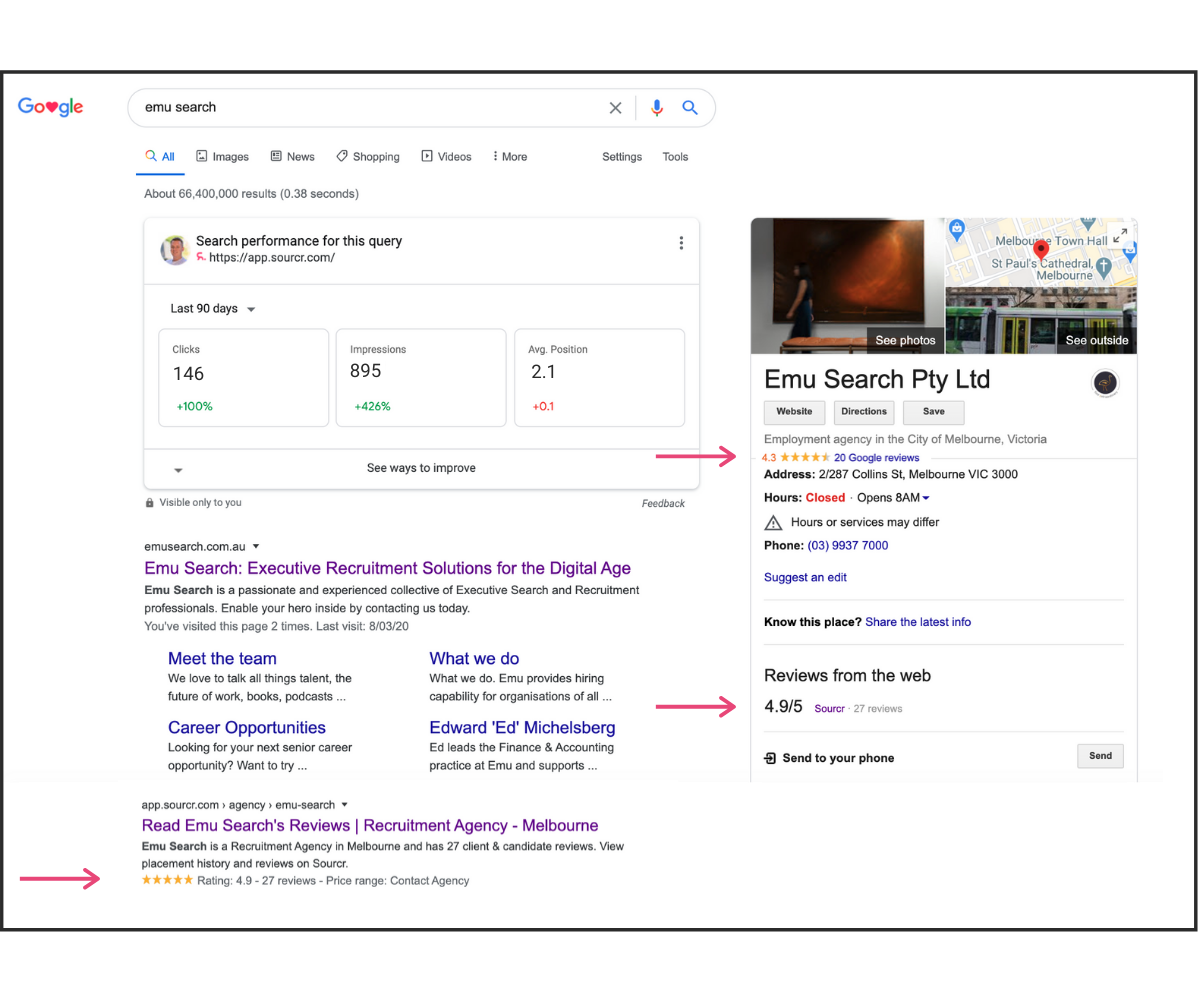This screenshot has height=1000, width=1200.
Task: Click the lock icon beside Visible only to you
Action: pos(150,503)
